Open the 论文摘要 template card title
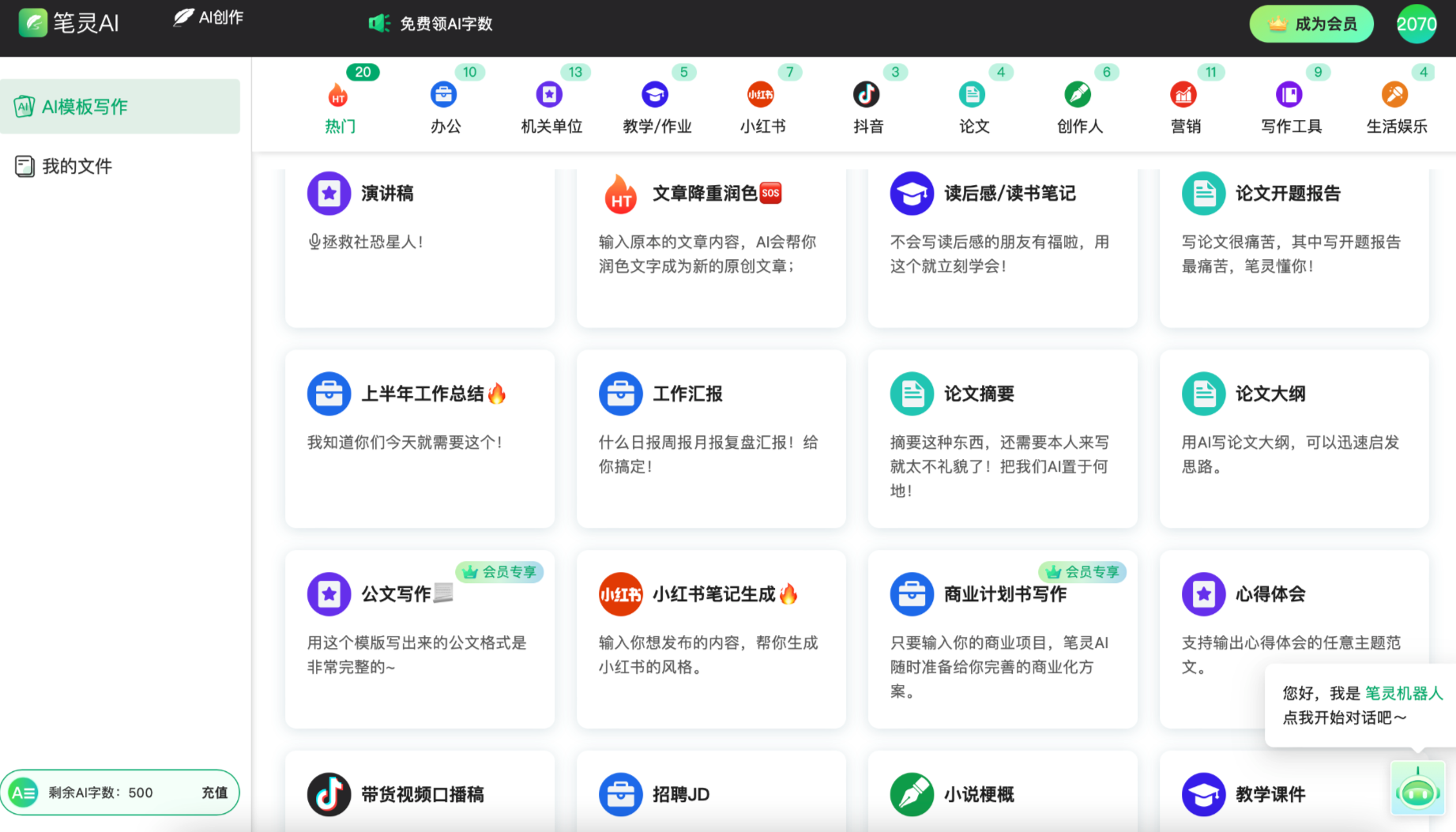 pyautogui.click(x=979, y=393)
